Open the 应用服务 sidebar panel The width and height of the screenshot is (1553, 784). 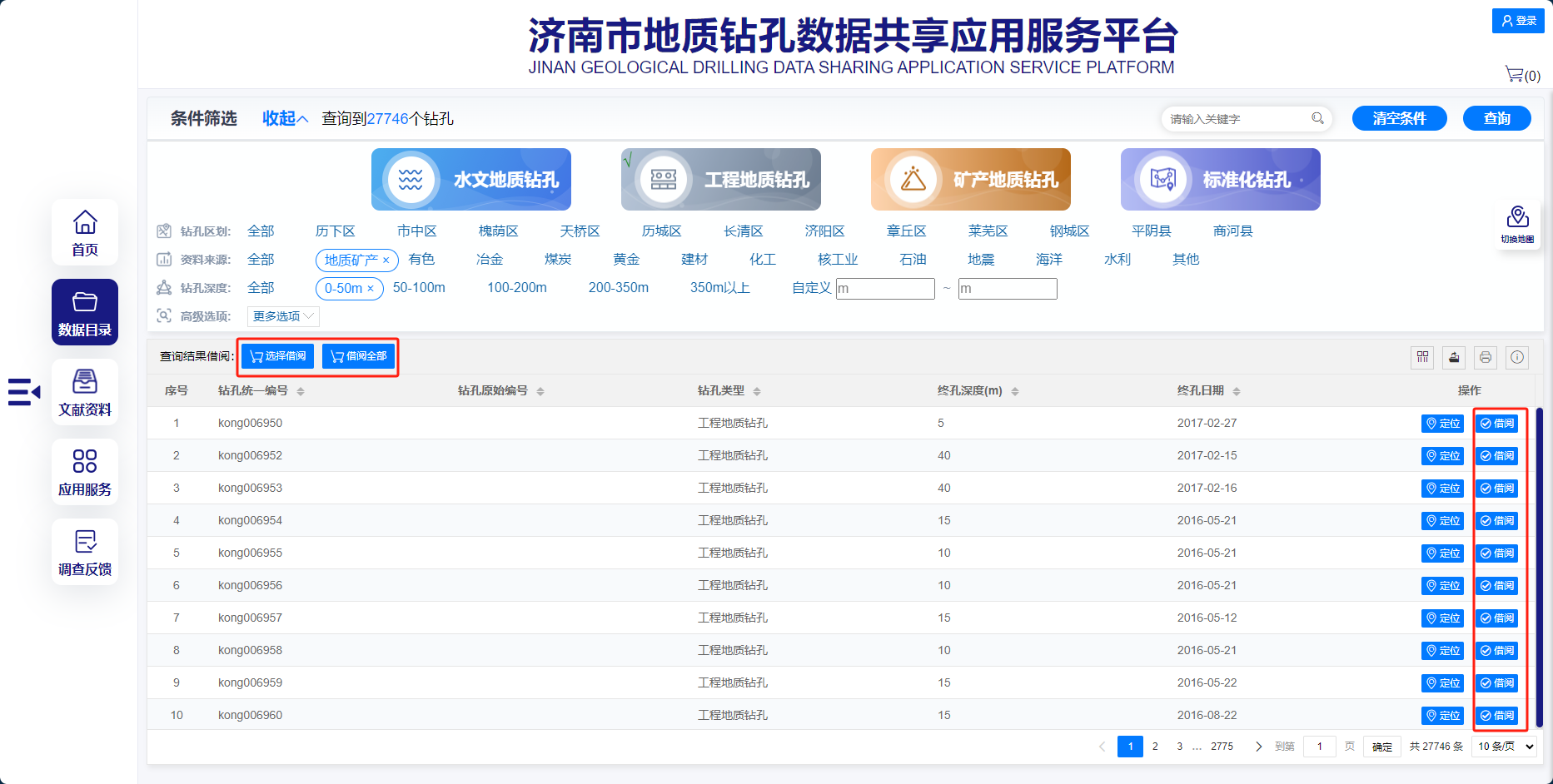84,471
